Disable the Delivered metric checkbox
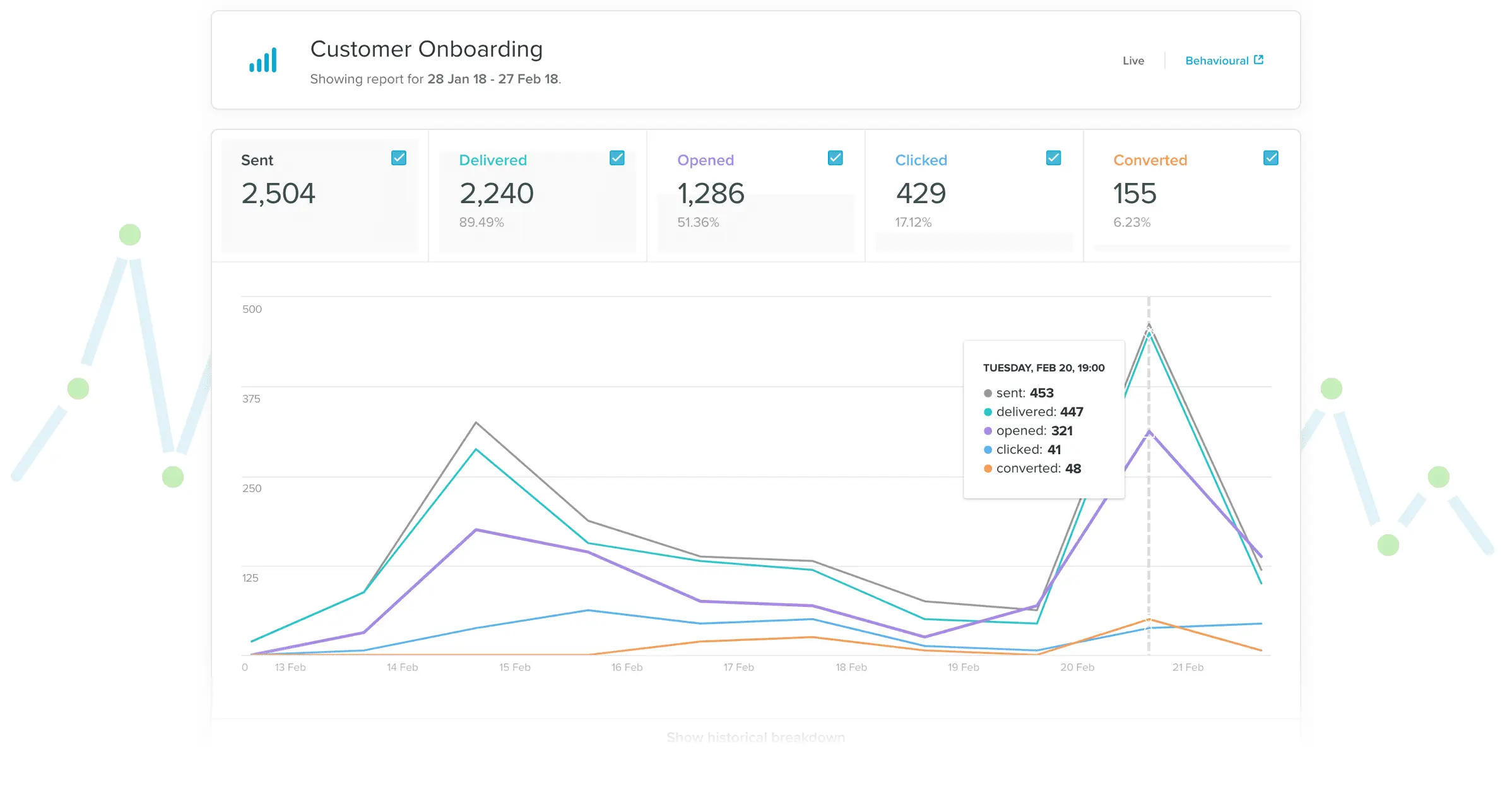Viewport: 1512px width, 805px height. (x=617, y=157)
